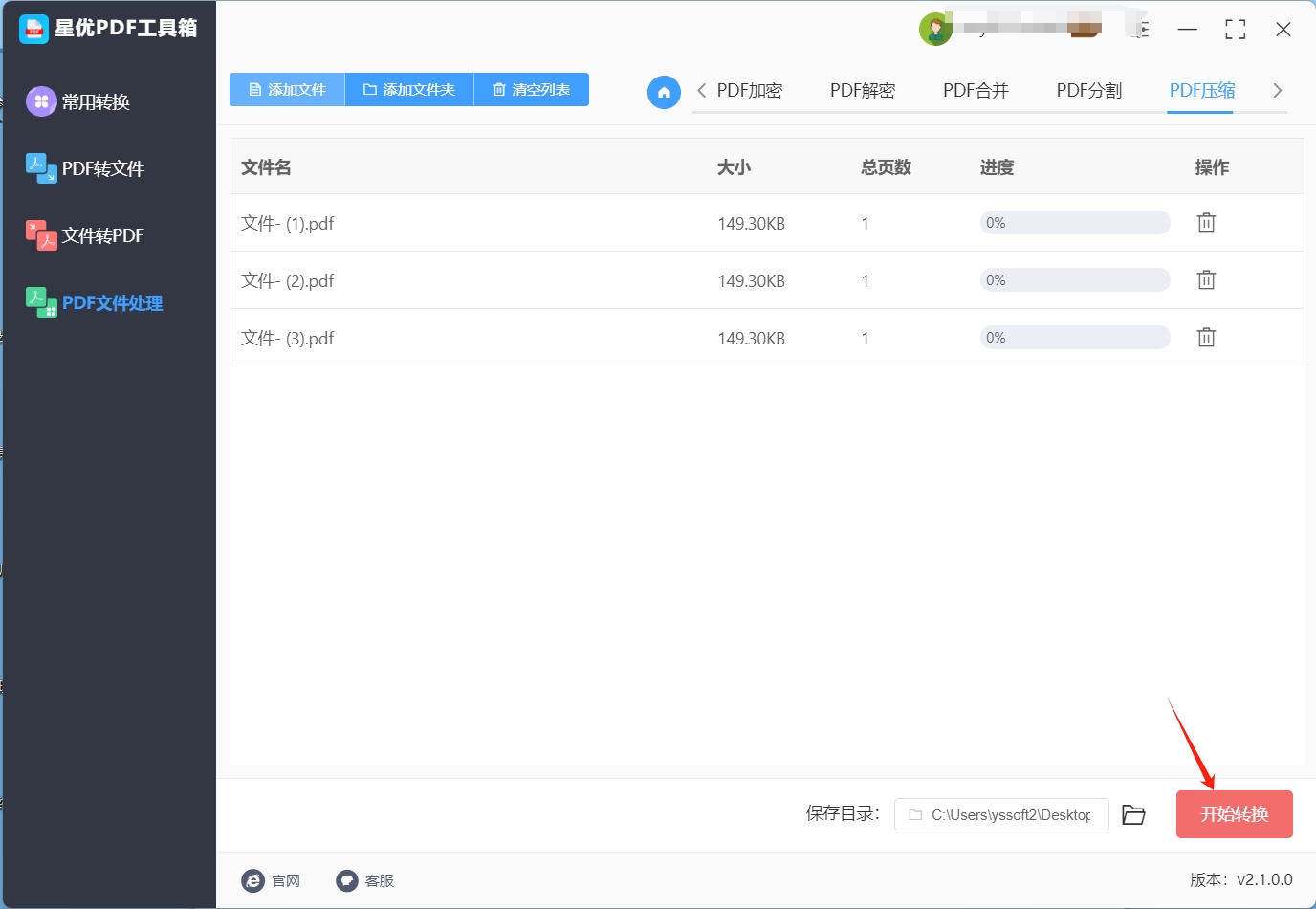Click the 大小 column header

[735, 167]
